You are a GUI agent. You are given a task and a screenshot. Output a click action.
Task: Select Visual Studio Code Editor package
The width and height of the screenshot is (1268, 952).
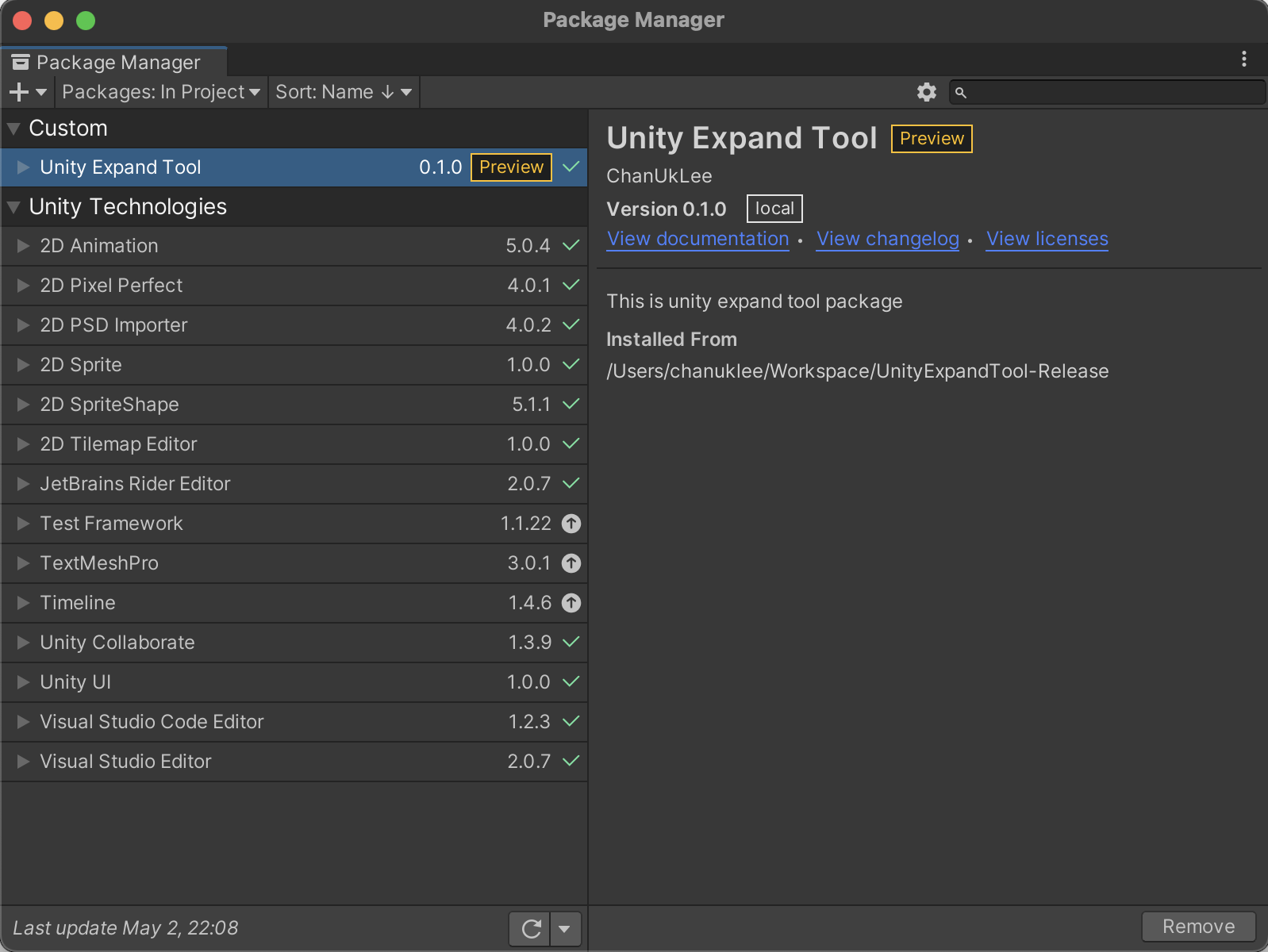pyautogui.click(x=294, y=722)
